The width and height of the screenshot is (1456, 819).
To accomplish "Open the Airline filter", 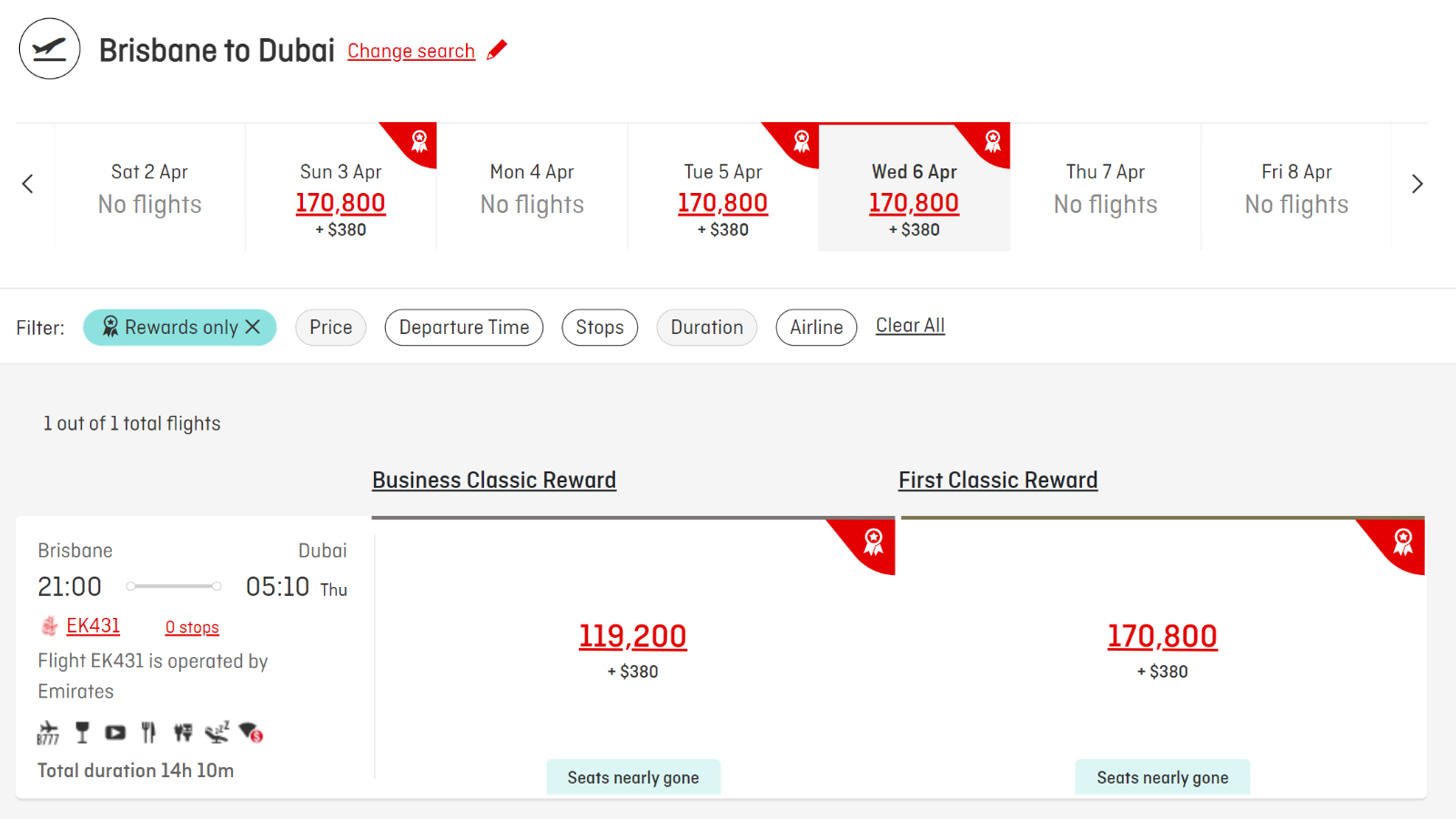I will [816, 328].
